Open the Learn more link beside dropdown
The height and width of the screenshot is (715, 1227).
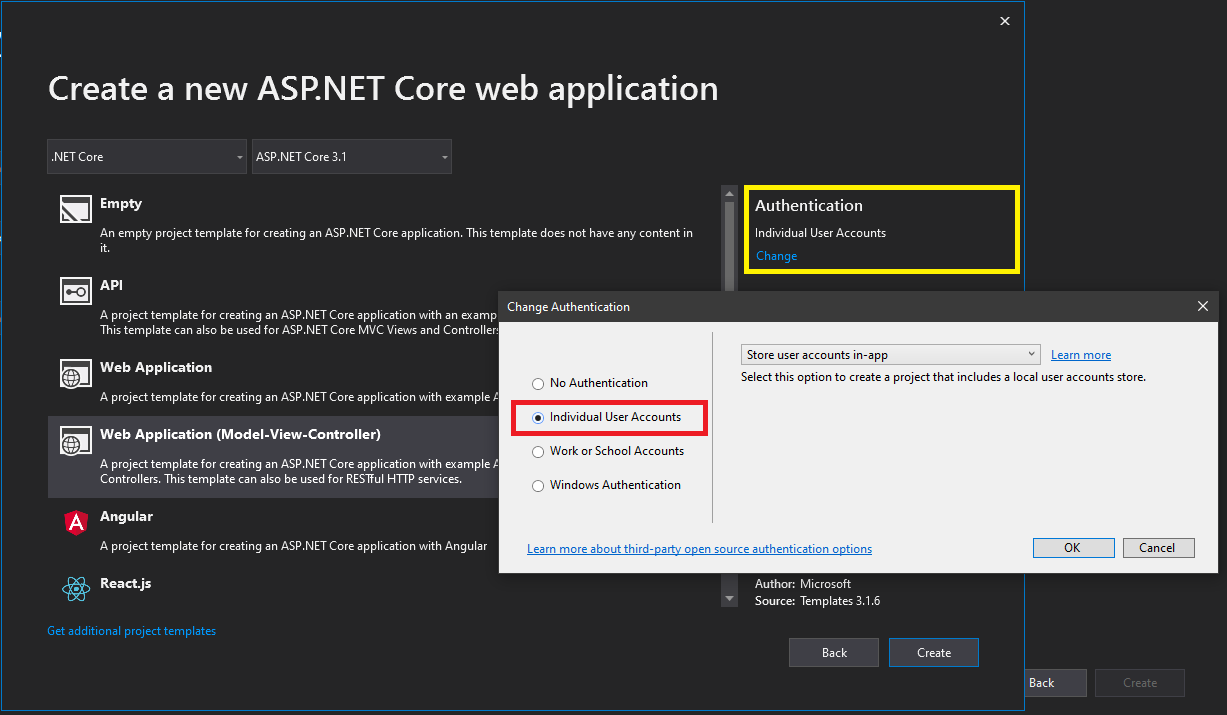(1081, 355)
